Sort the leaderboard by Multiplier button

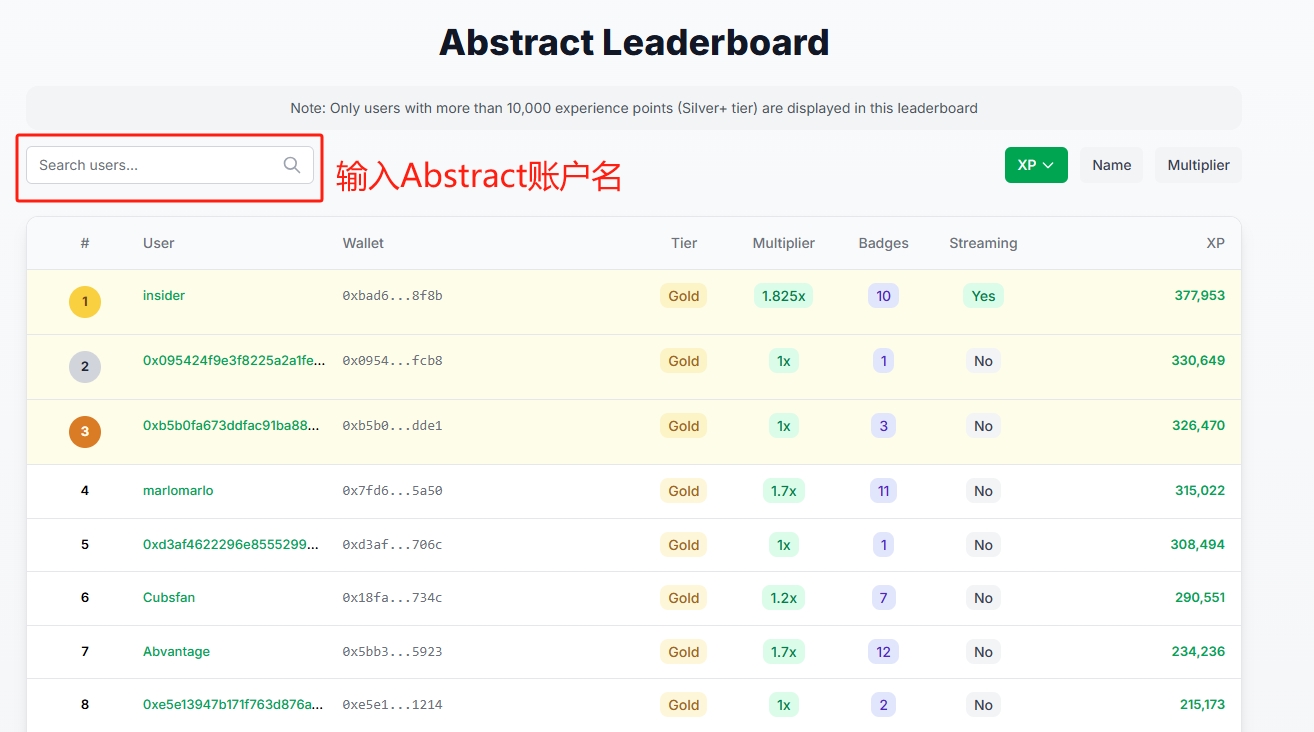1198,165
